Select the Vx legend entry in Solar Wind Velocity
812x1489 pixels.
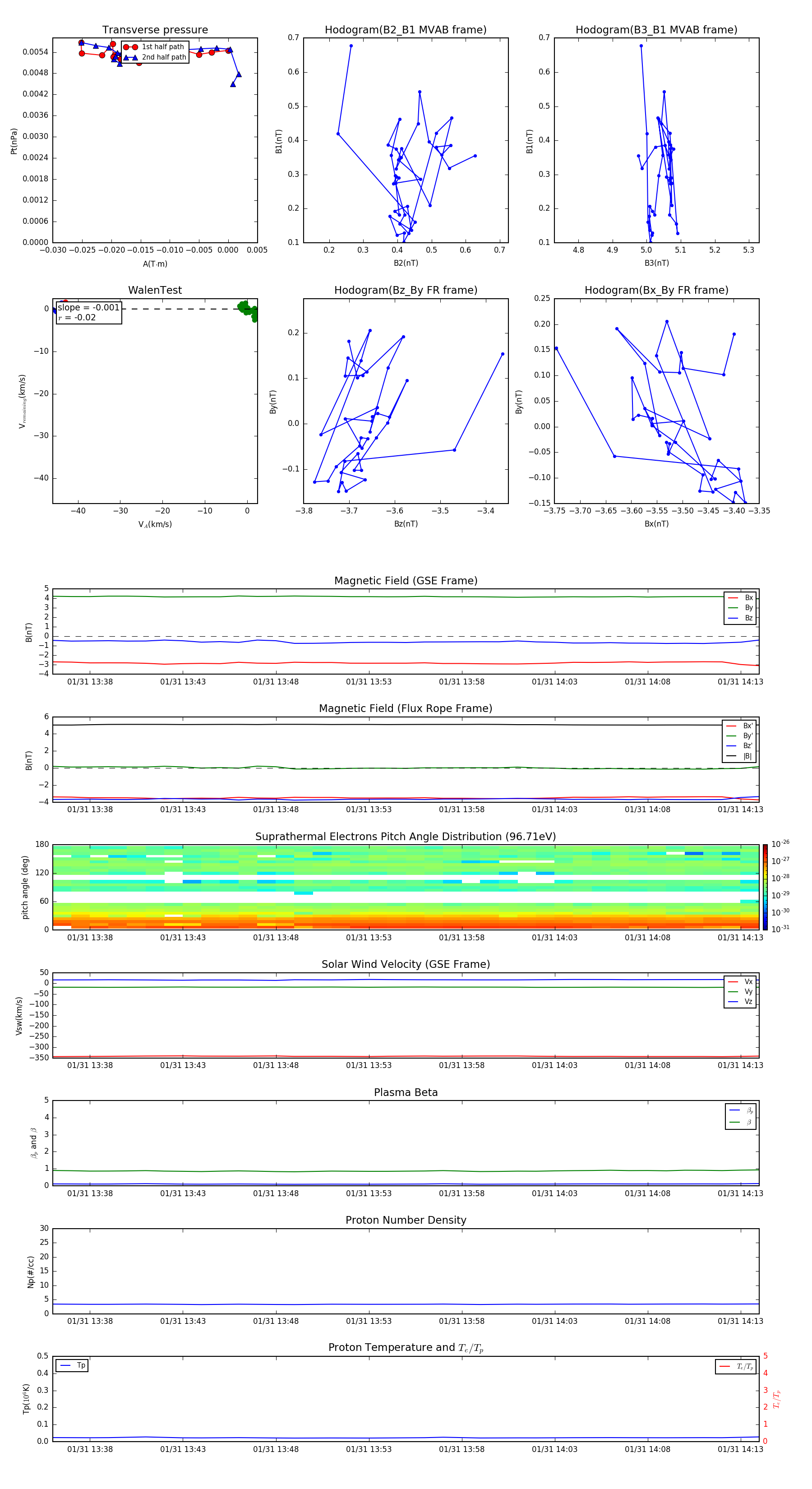coord(740,981)
